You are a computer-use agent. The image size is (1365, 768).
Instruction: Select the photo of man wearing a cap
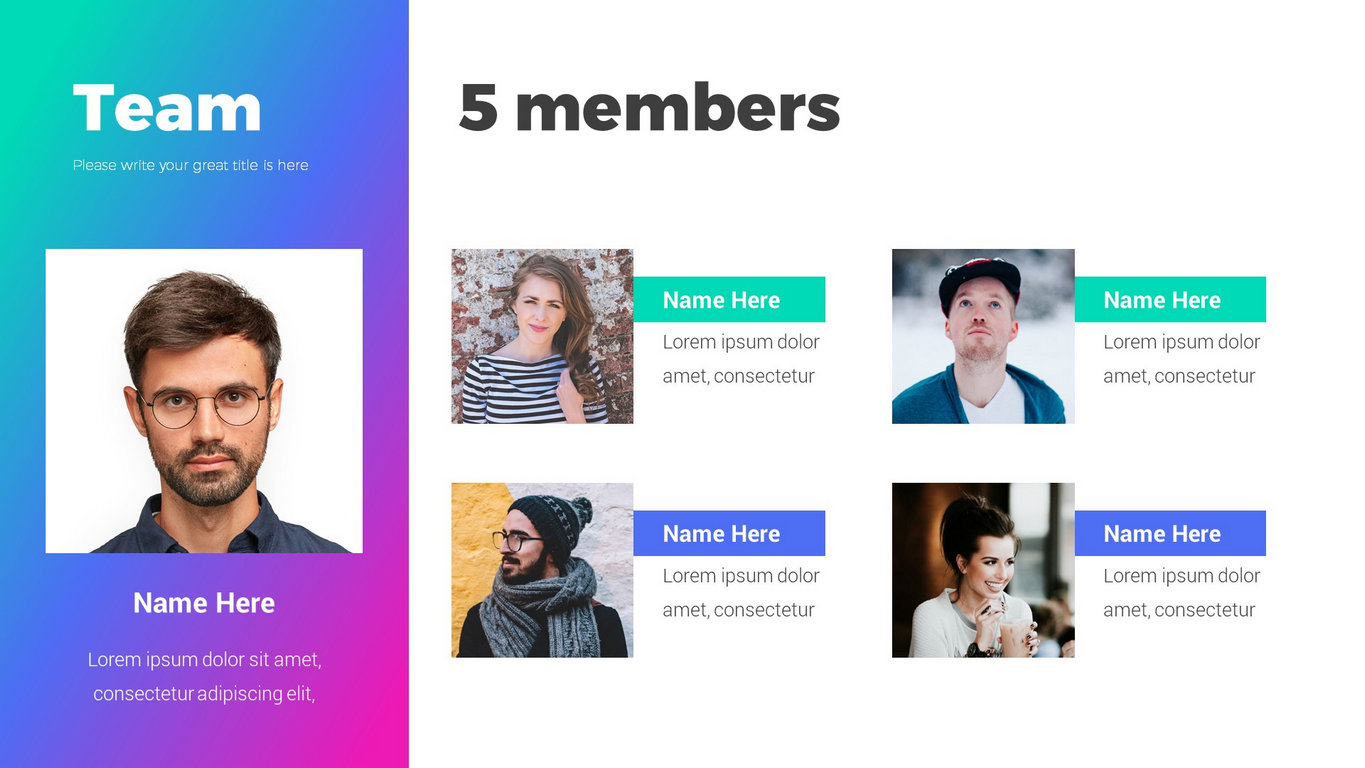pyautogui.click(x=983, y=336)
